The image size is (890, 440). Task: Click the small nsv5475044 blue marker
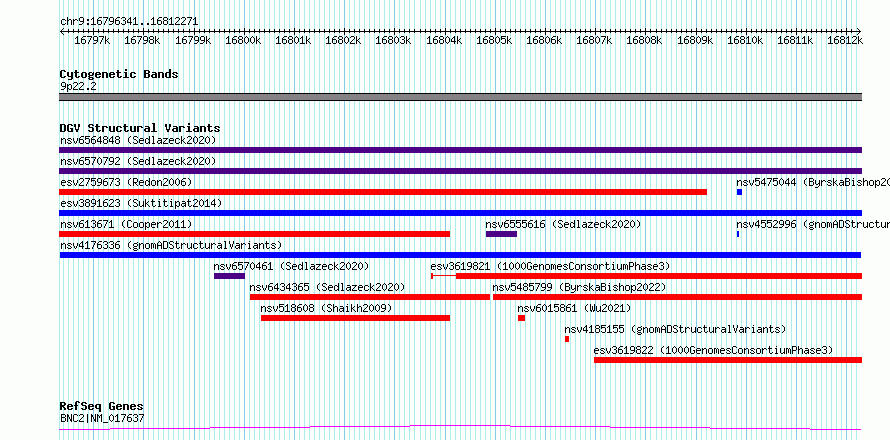click(740, 192)
